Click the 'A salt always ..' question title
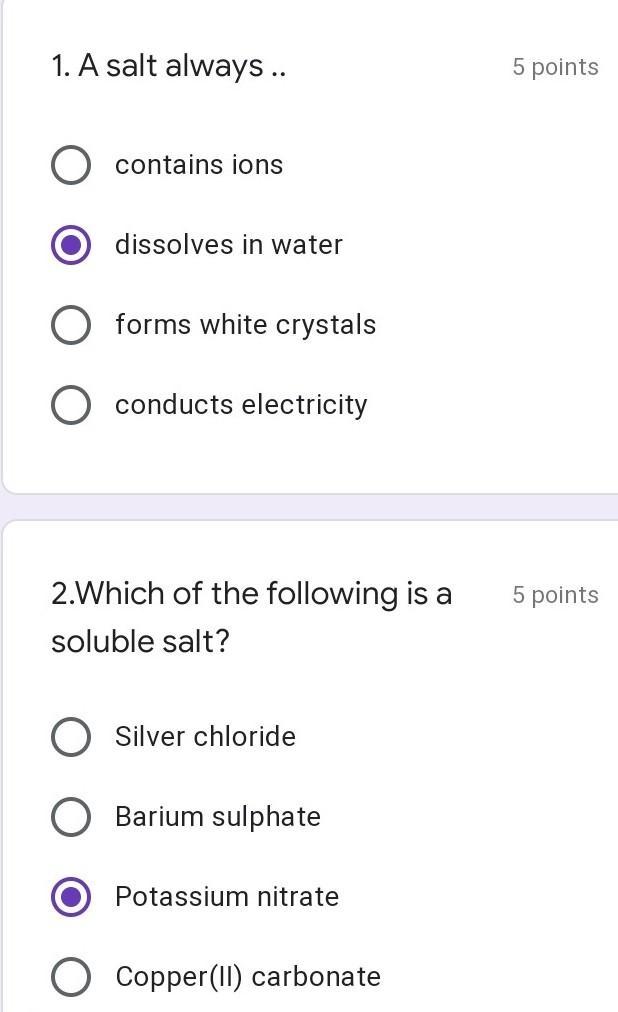 point(169,66)
